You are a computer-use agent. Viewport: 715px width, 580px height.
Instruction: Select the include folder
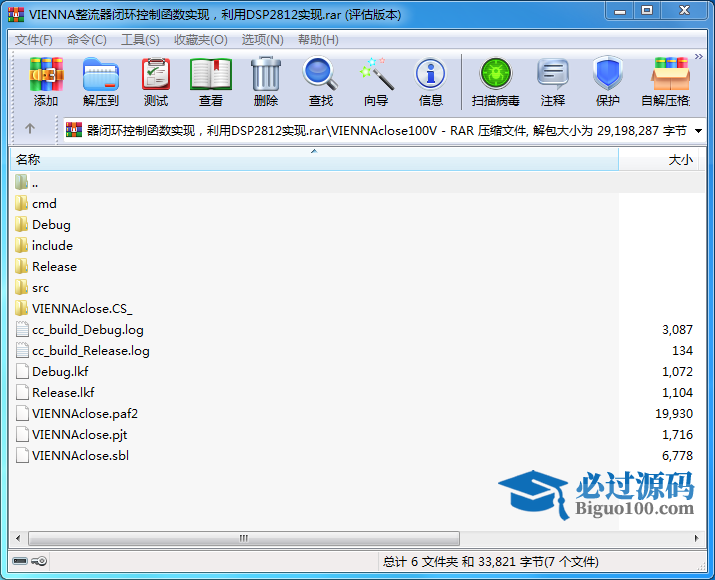pos(44,246)
